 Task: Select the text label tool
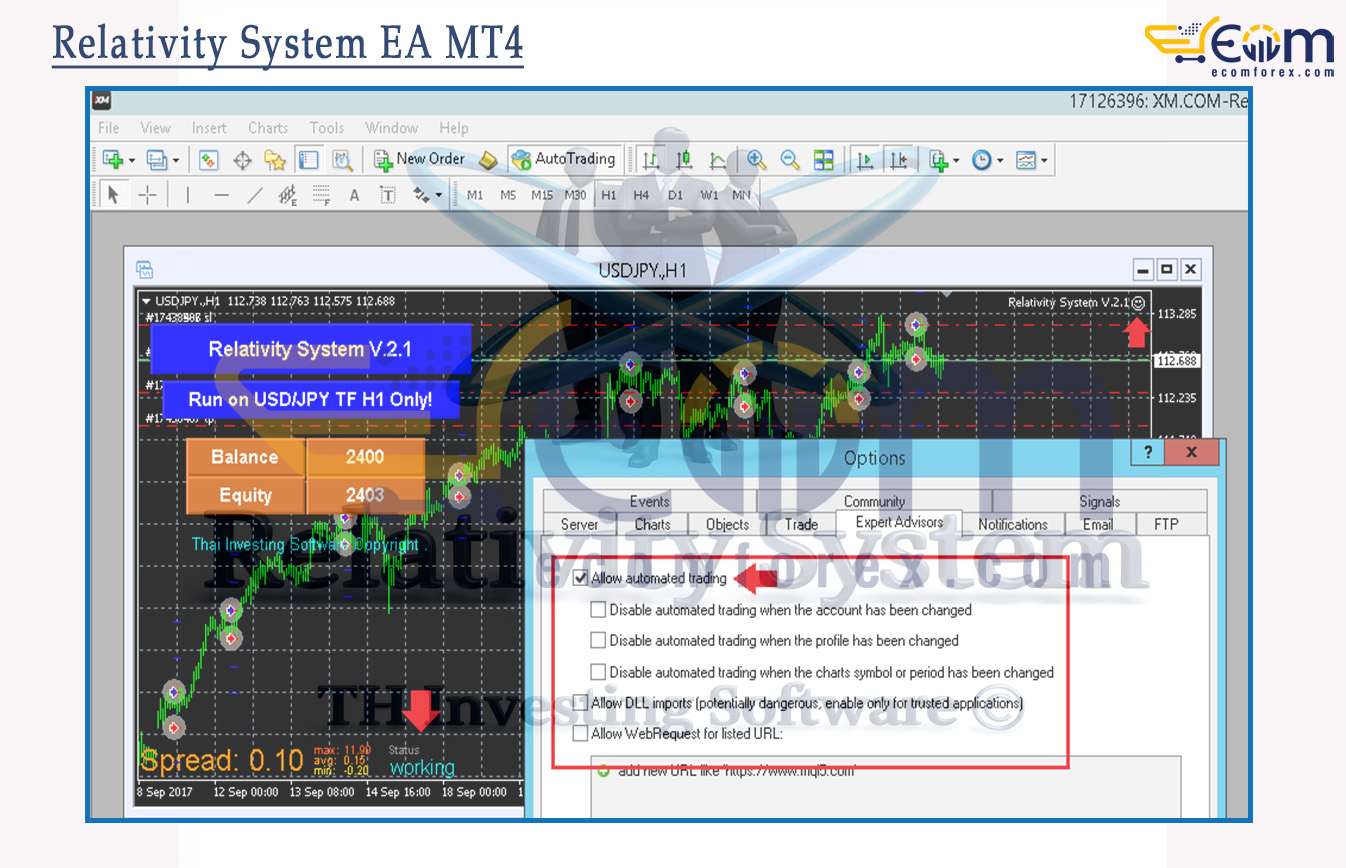pyautogui.click(x=387, y=195)
